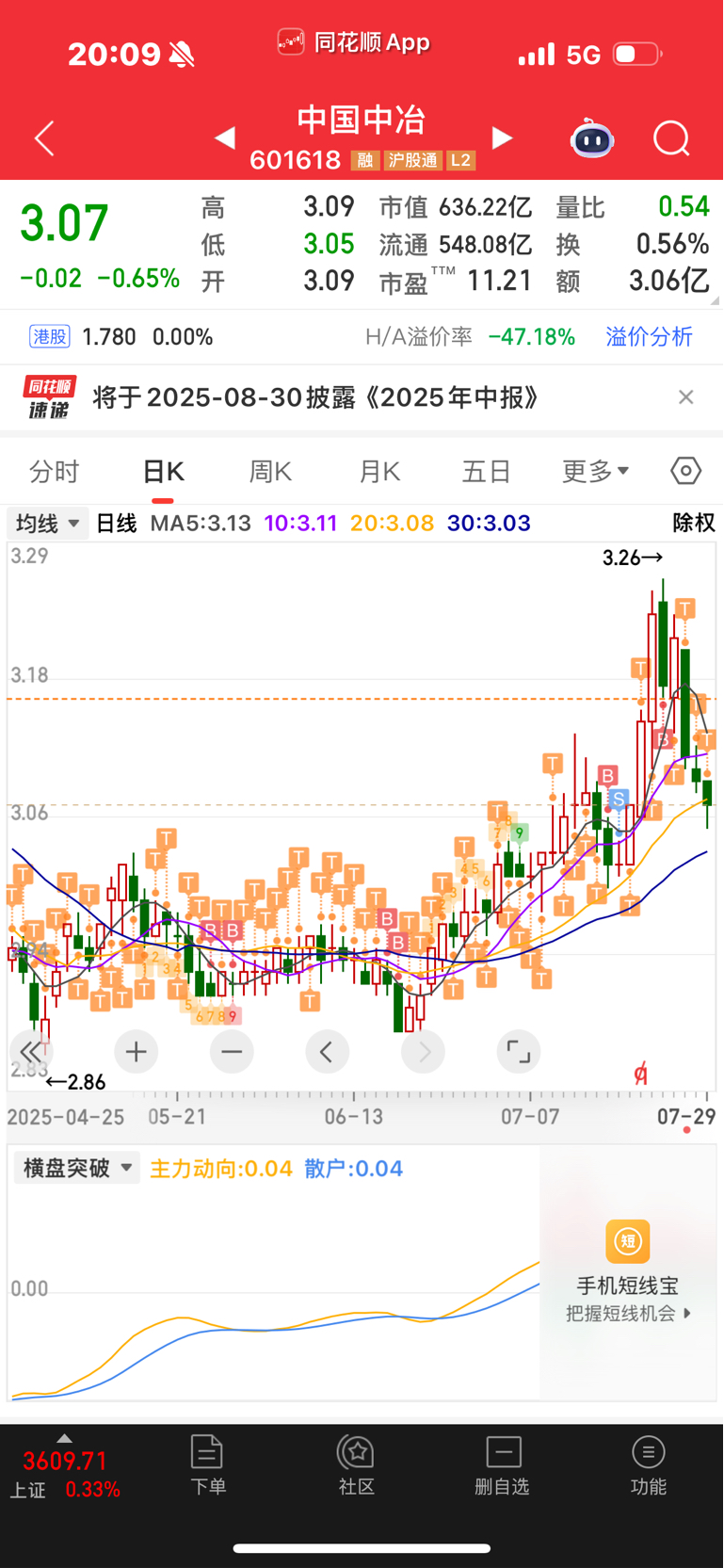Zoom out chart with minus button
The height and width of the screenshot is (1568, 724).
pos(232,1052)
